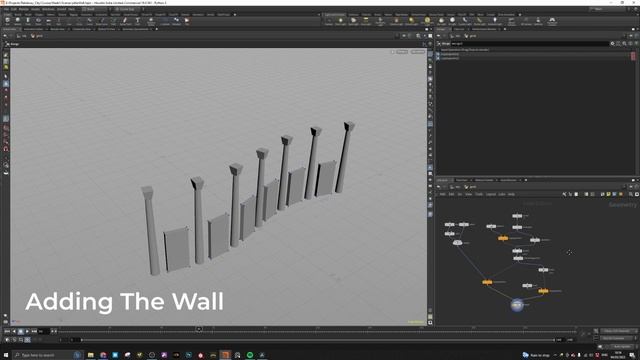Select the Box shelf tool

click(x=7, y=21)
